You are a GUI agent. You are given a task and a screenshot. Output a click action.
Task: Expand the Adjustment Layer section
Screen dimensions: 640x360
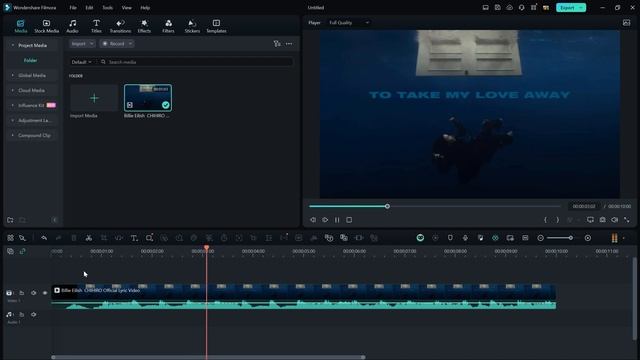31,120
